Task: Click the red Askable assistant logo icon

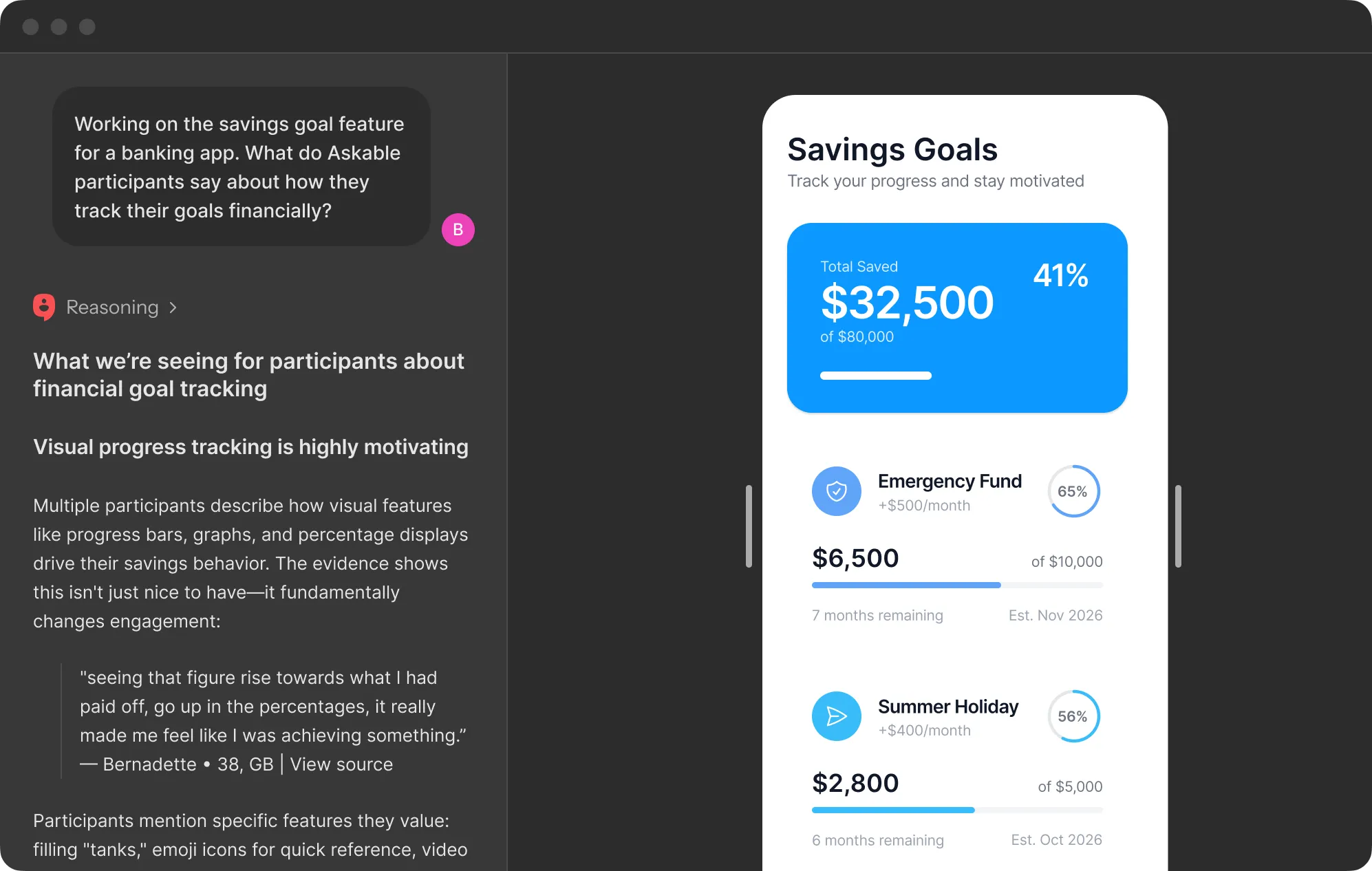Action: click(44, 307)
